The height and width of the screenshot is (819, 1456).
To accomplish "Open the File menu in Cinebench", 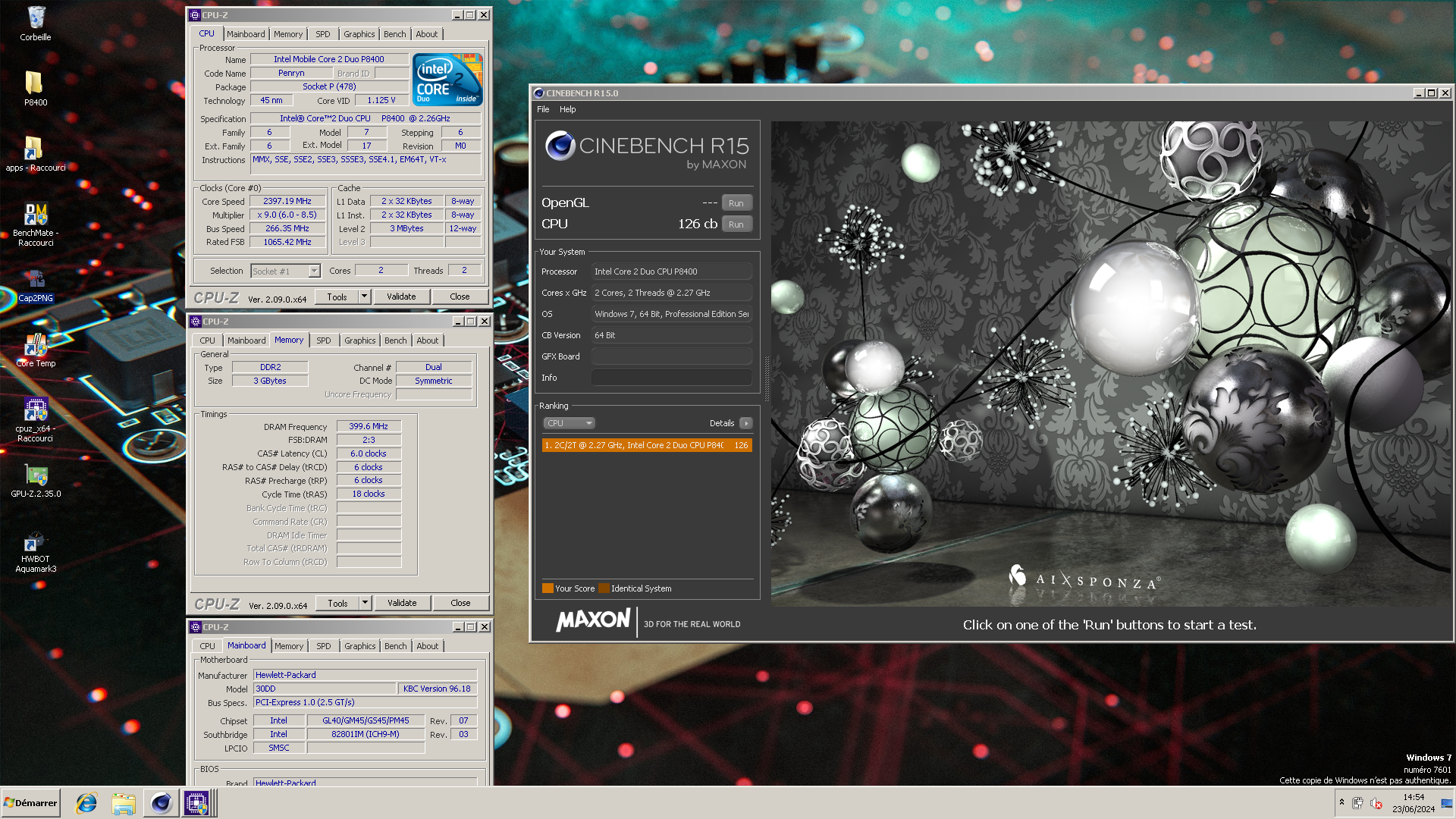I will [543, 109].
